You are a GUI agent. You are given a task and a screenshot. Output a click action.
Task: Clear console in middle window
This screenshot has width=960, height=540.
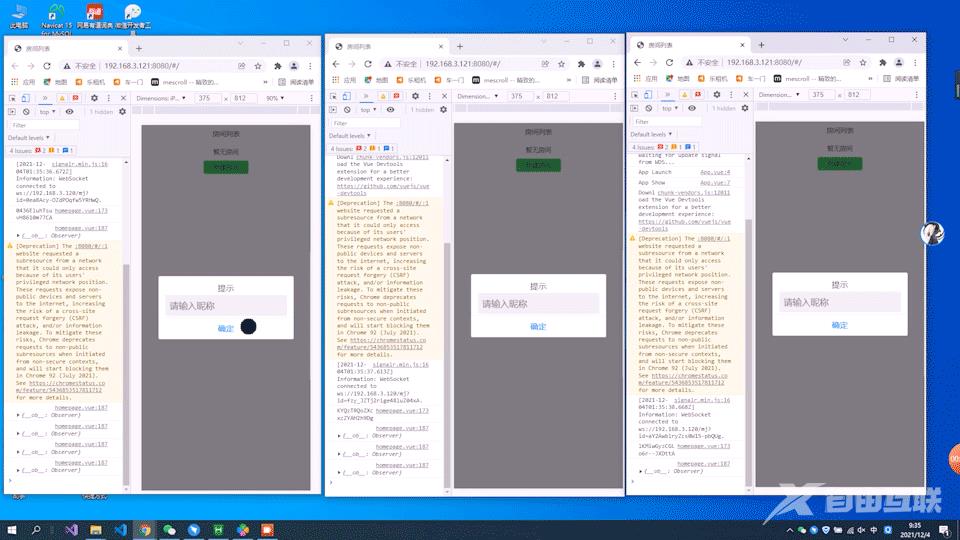pos(347,110)
